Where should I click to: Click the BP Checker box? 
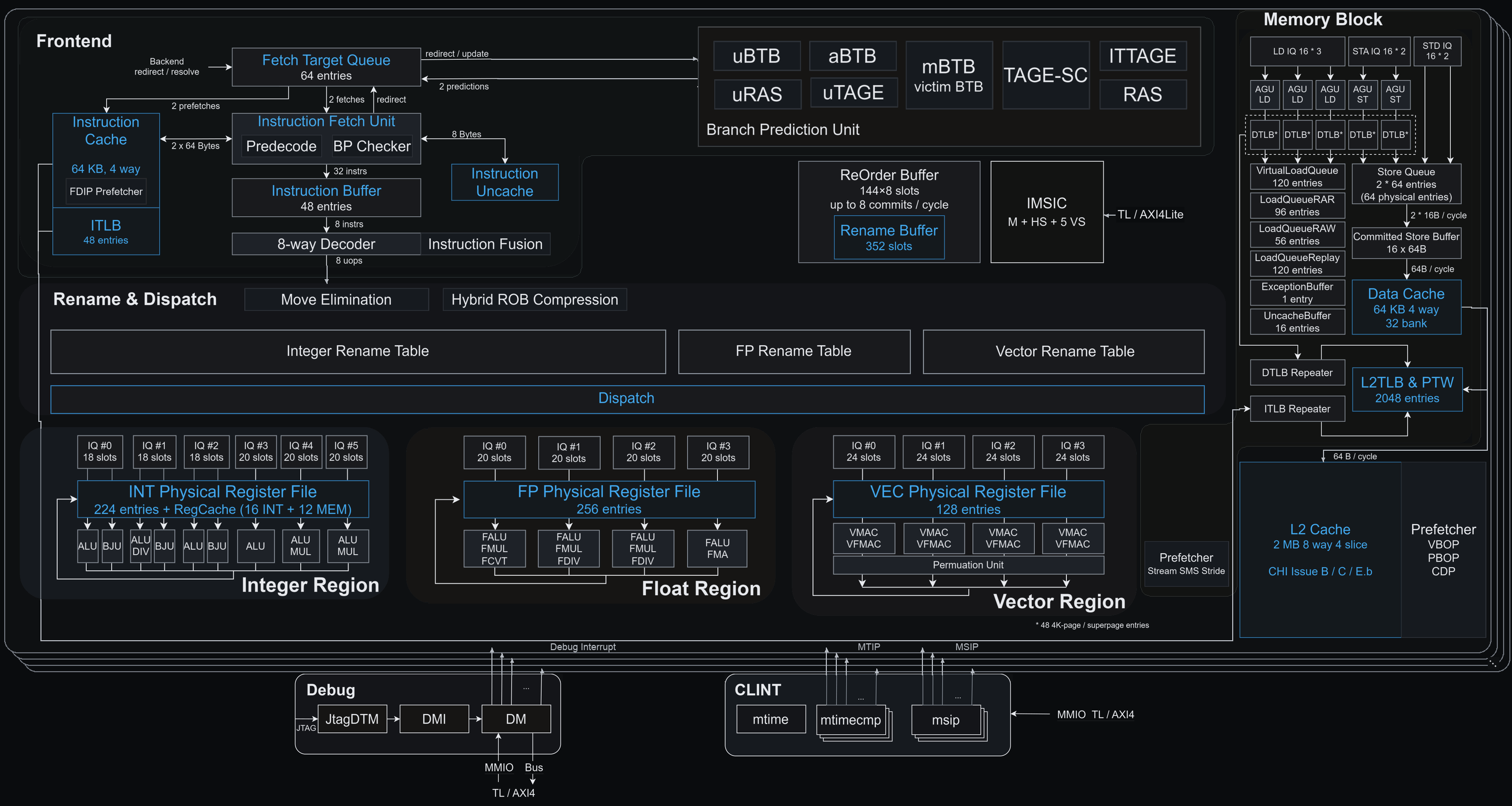pos(372,146)
